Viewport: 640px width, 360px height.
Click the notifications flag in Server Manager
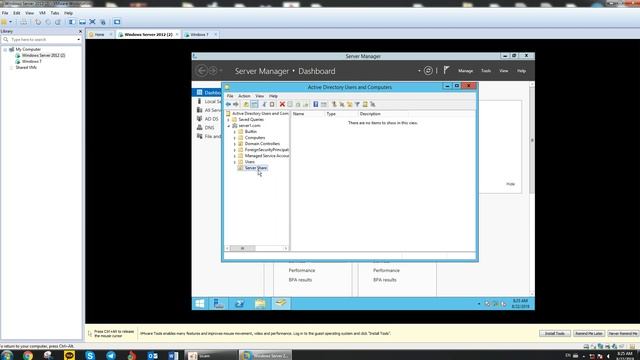point(446,70)
